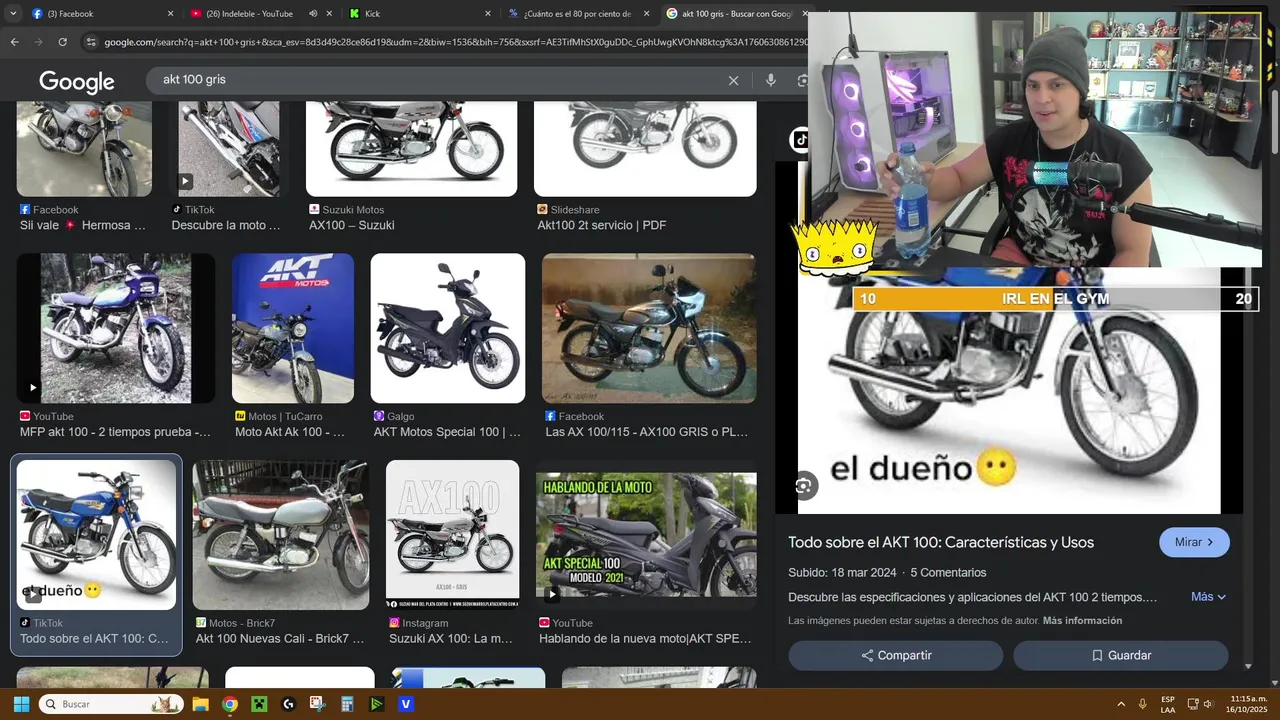Close the Kick tab

[x=488, y=14]
